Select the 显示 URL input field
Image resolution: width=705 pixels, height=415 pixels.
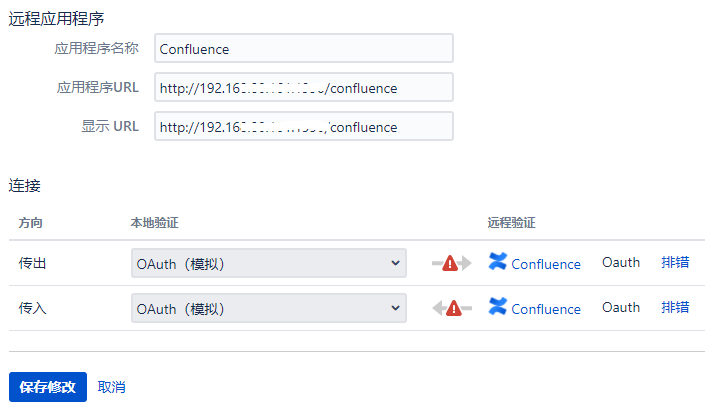click(304, 127)
